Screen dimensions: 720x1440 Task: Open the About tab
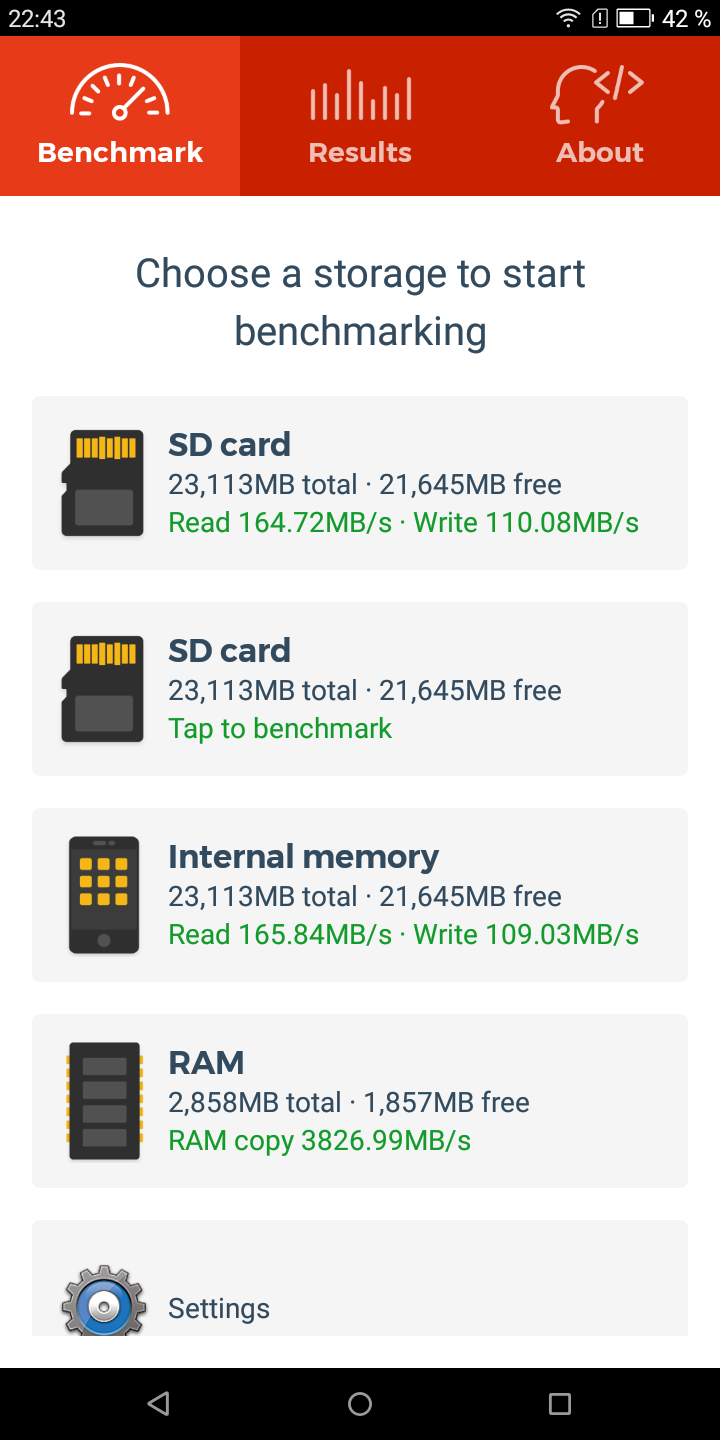coord(600,116)
